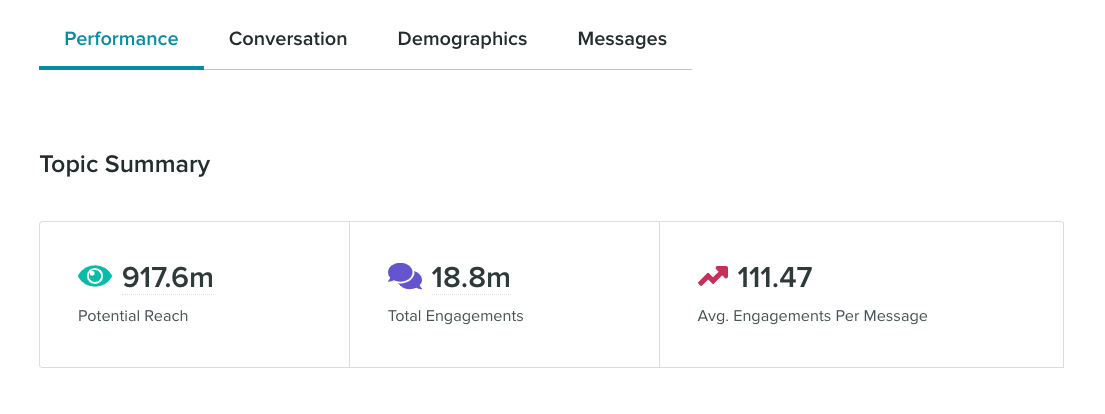
Task: Click the teal eye Potential Reach icon
Action: tap(95, 276)
